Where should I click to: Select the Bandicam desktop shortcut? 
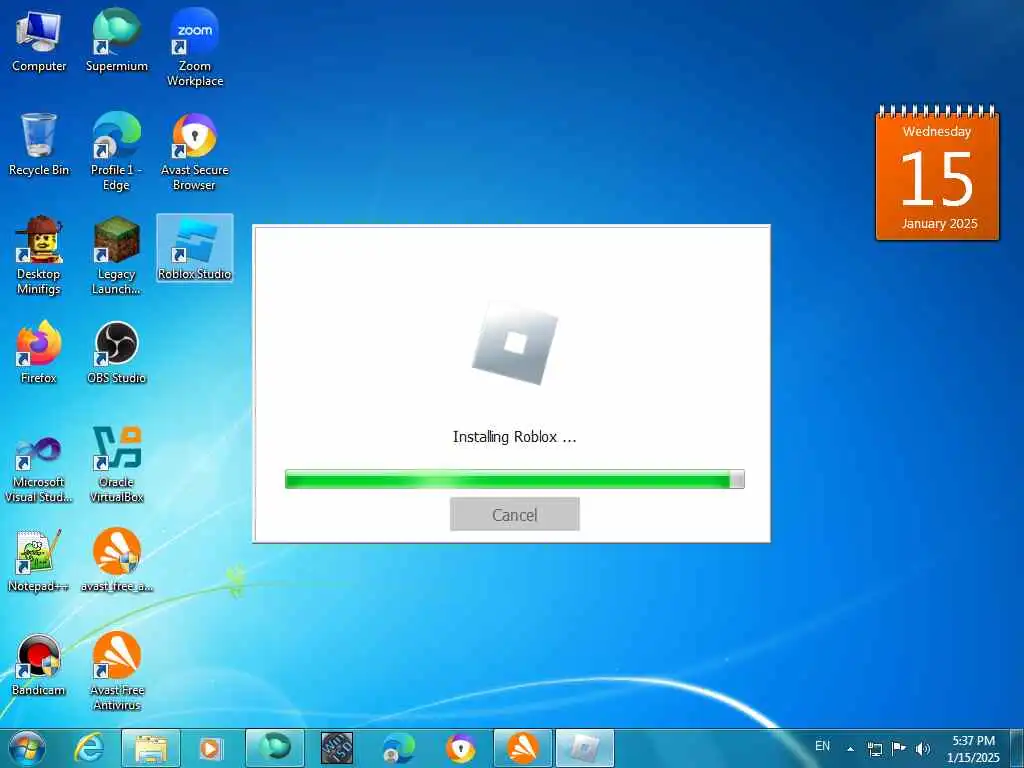coord(39,664)
